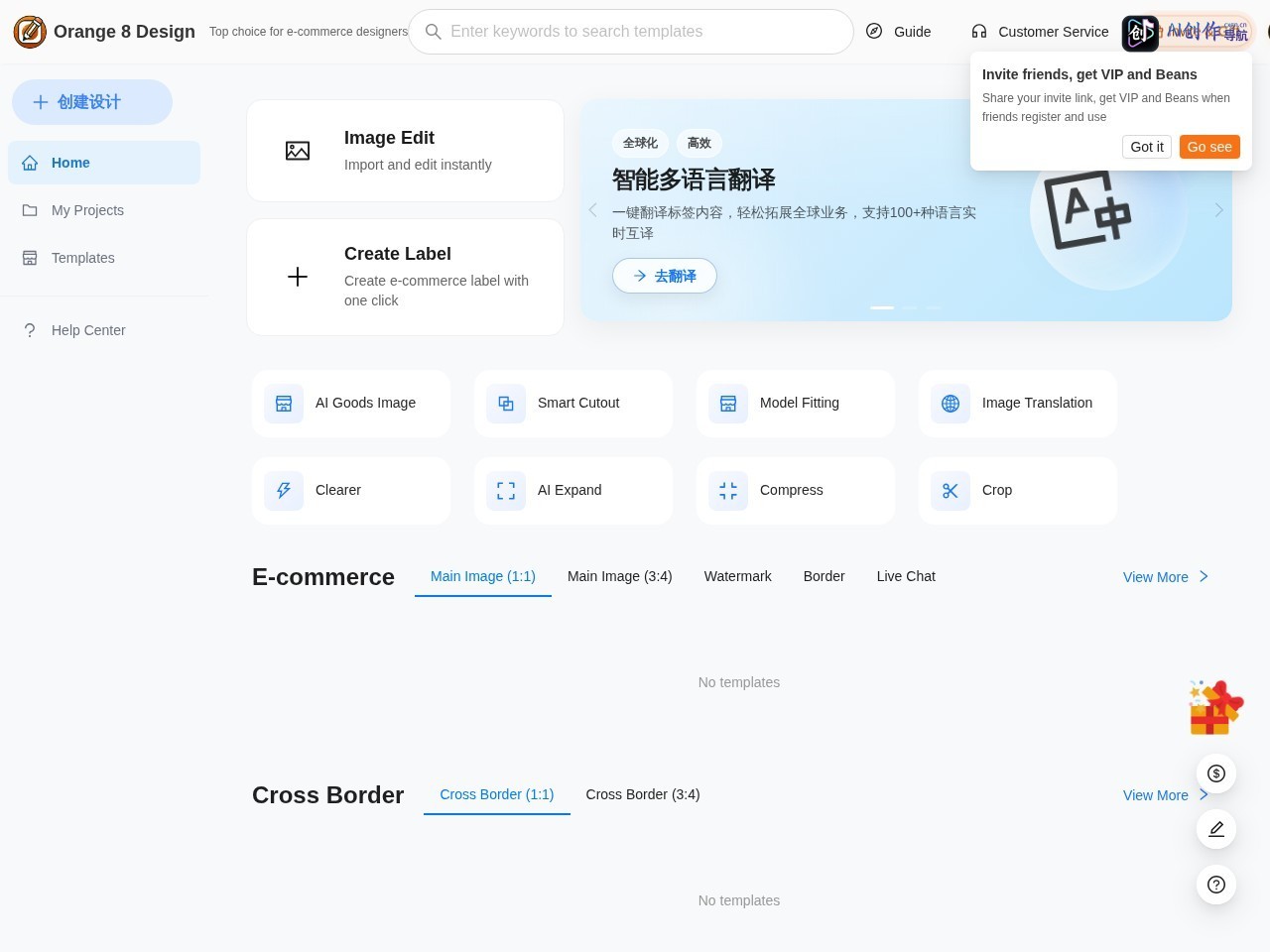The image size is (1270, 952).
Task: Open My Projects in the sidebar
Action: (104, 210)
